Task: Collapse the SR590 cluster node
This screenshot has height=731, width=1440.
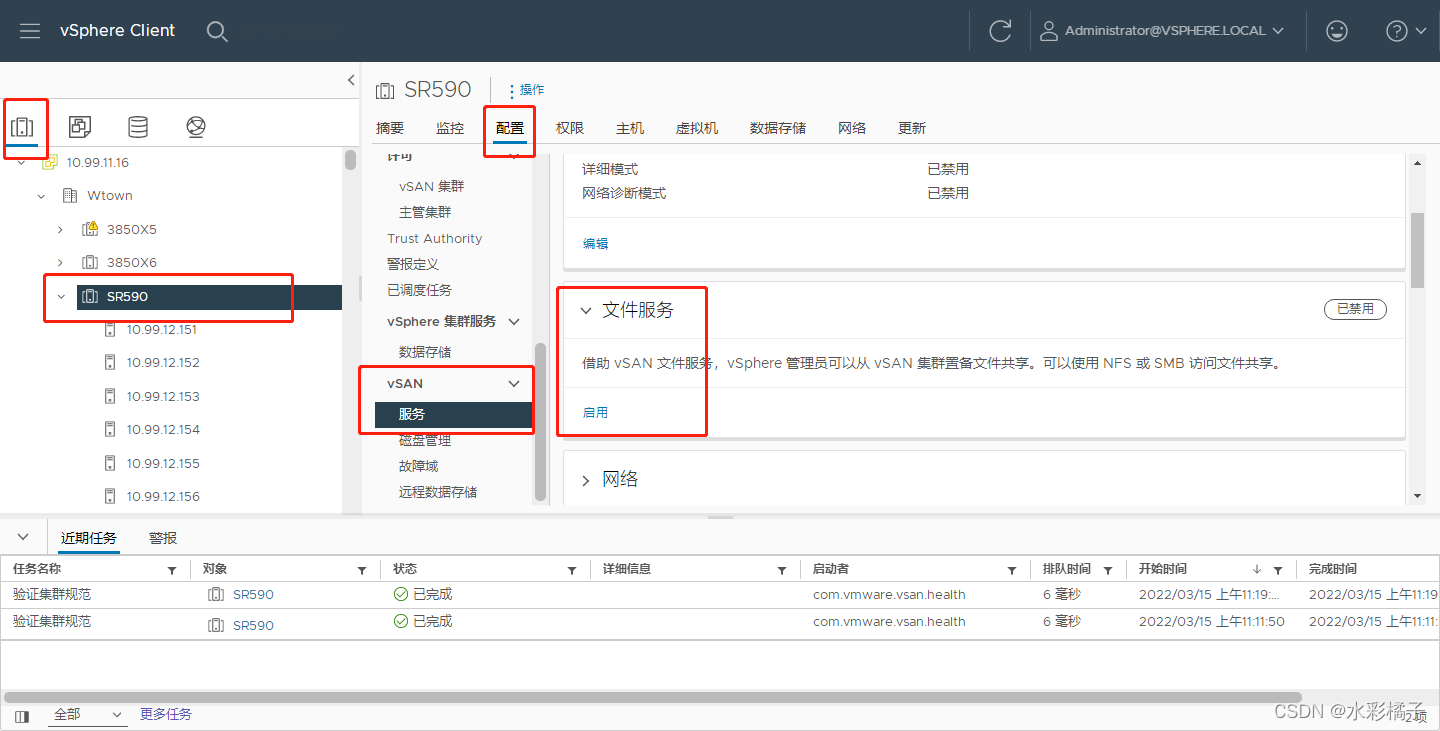Action: (61, 297)
